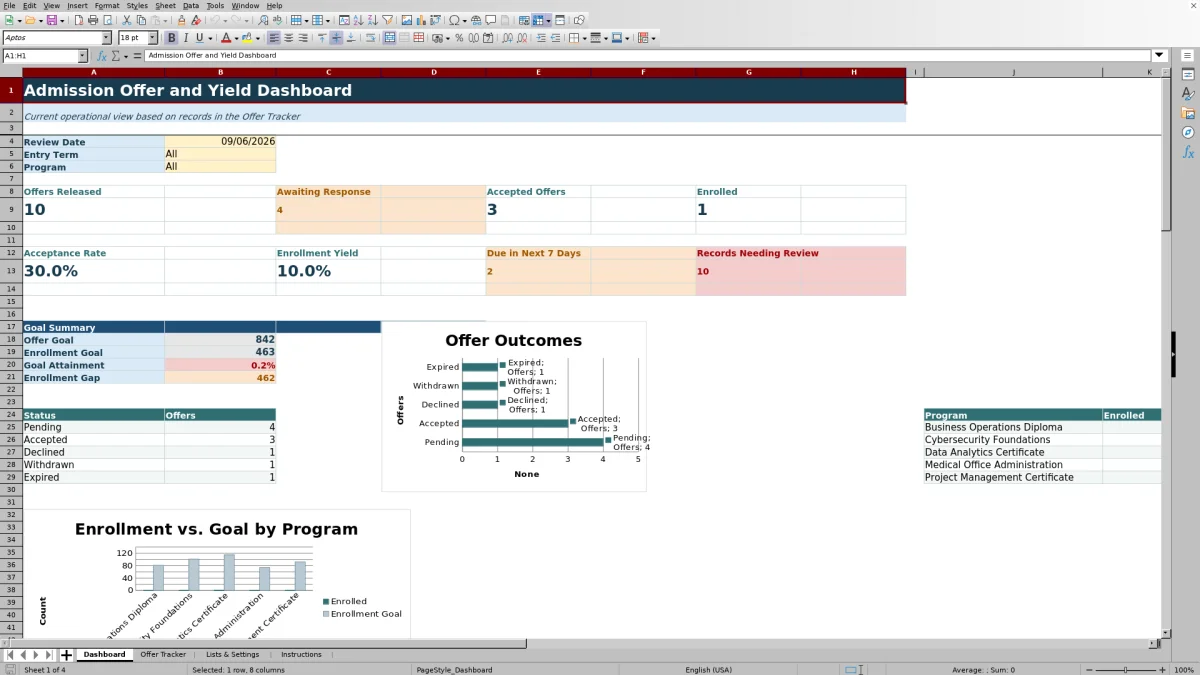Switch to the Offer Tracker sheet tab

(163, 655)
